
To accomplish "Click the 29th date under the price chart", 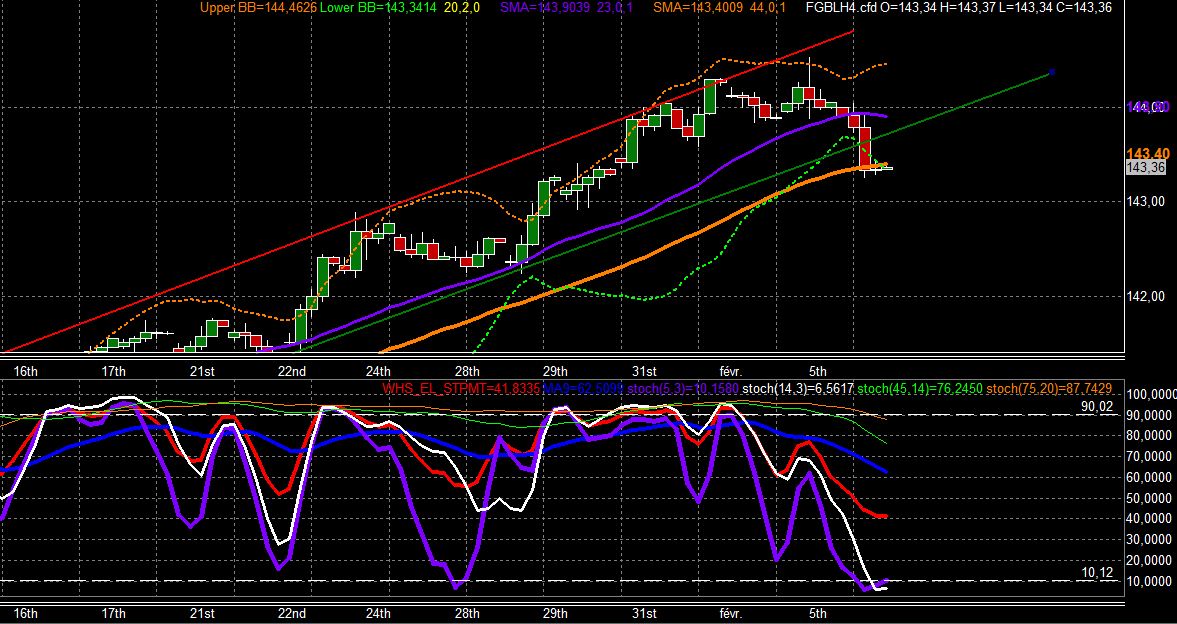I will [x=555, y=371].
